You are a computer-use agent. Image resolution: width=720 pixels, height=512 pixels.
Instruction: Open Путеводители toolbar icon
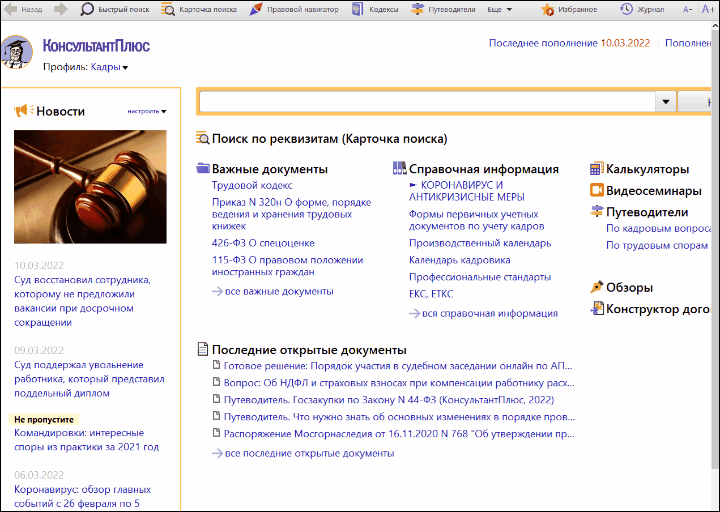tap(417, 9)
